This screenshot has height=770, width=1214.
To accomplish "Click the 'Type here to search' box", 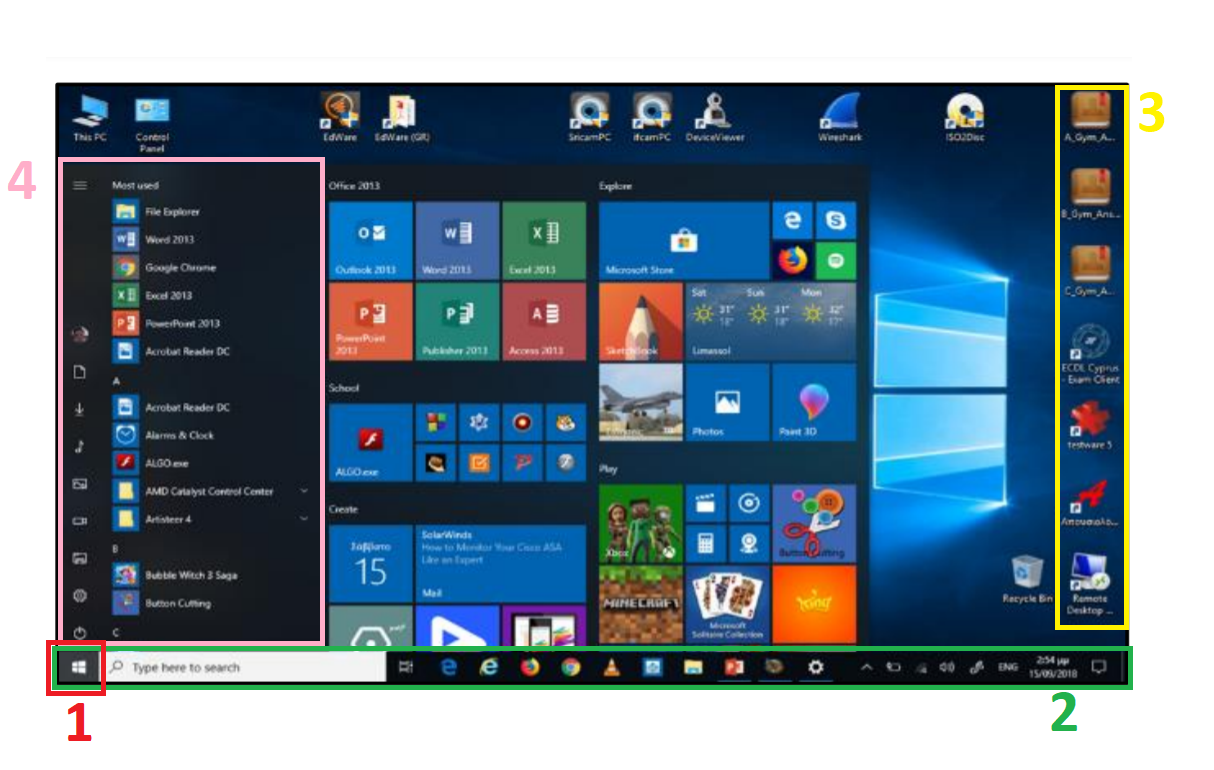I will 245,667.
